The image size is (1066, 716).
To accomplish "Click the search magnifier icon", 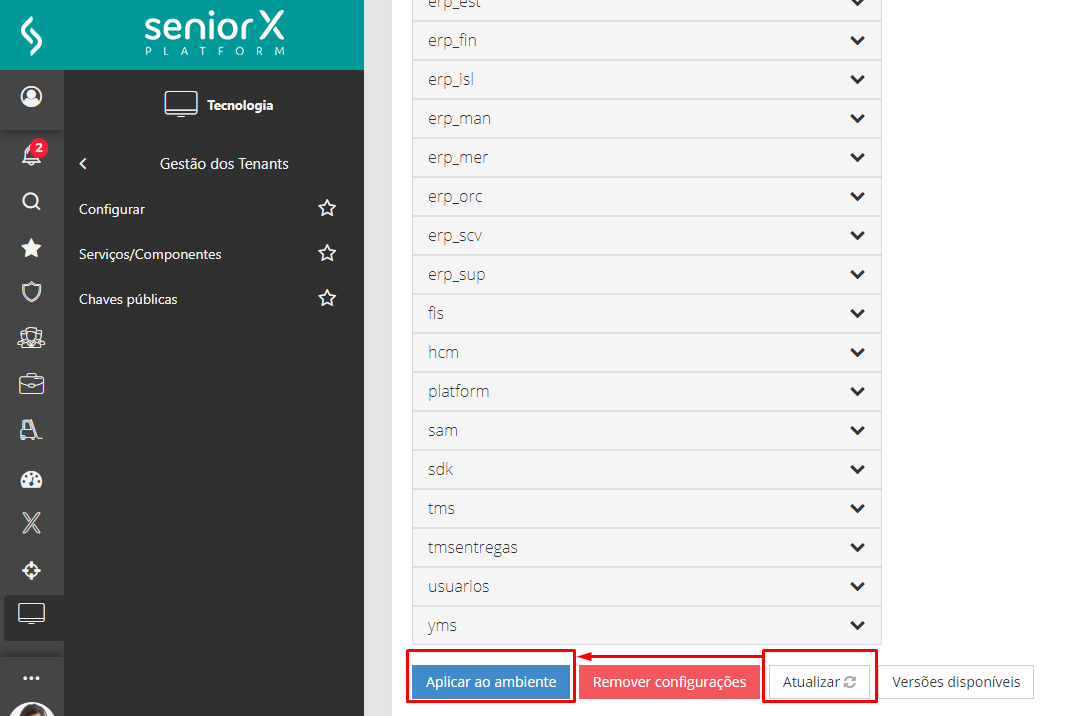I will tap(31, 202).
